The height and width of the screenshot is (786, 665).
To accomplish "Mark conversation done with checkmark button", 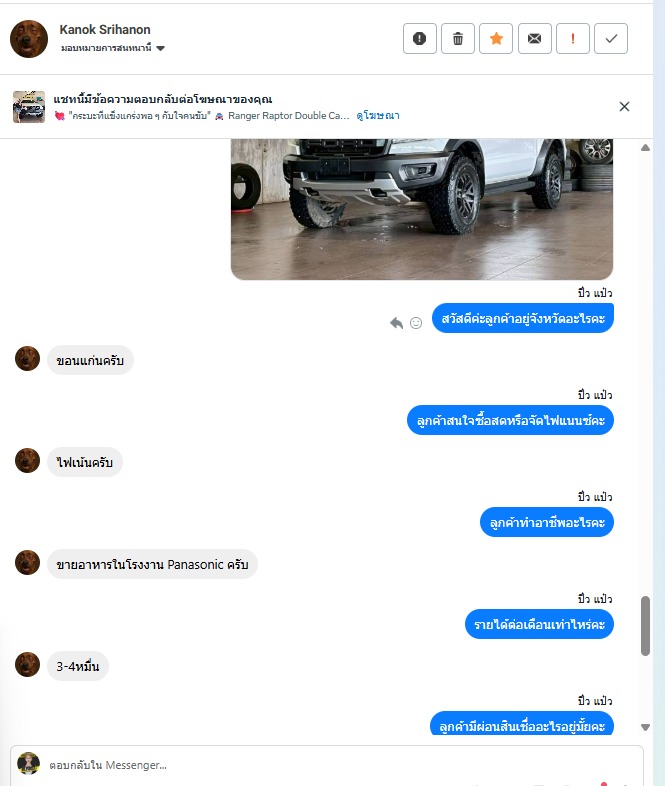I will pyautogui.click(x=610, y=39).
